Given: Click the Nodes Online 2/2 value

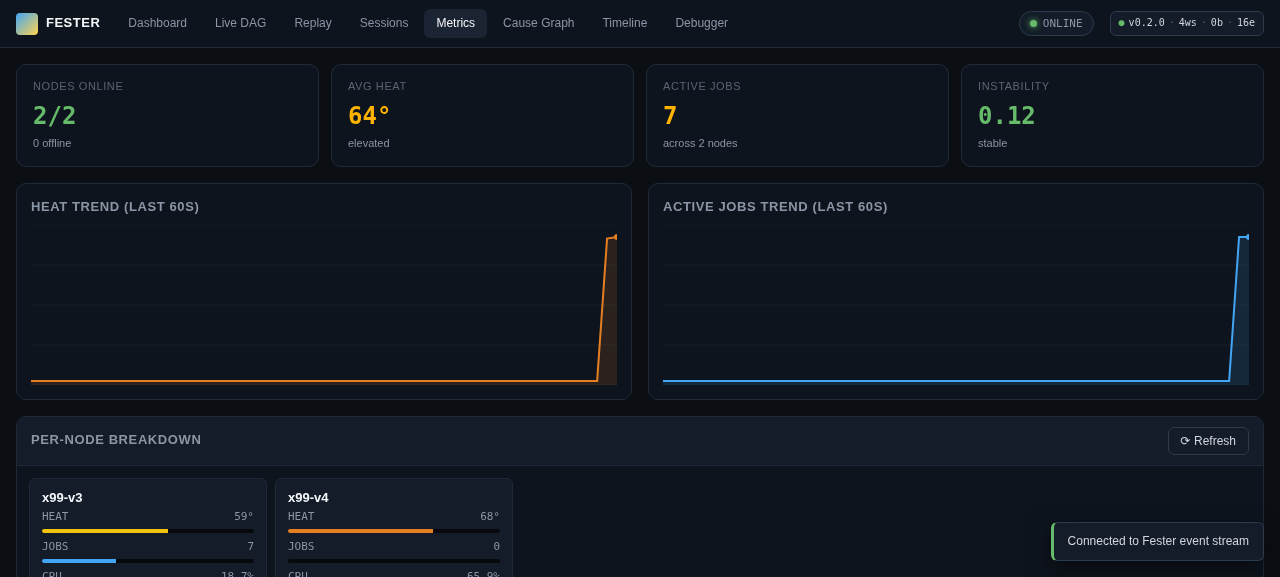Looking at the screenshot, I should (x=55, y=116).
